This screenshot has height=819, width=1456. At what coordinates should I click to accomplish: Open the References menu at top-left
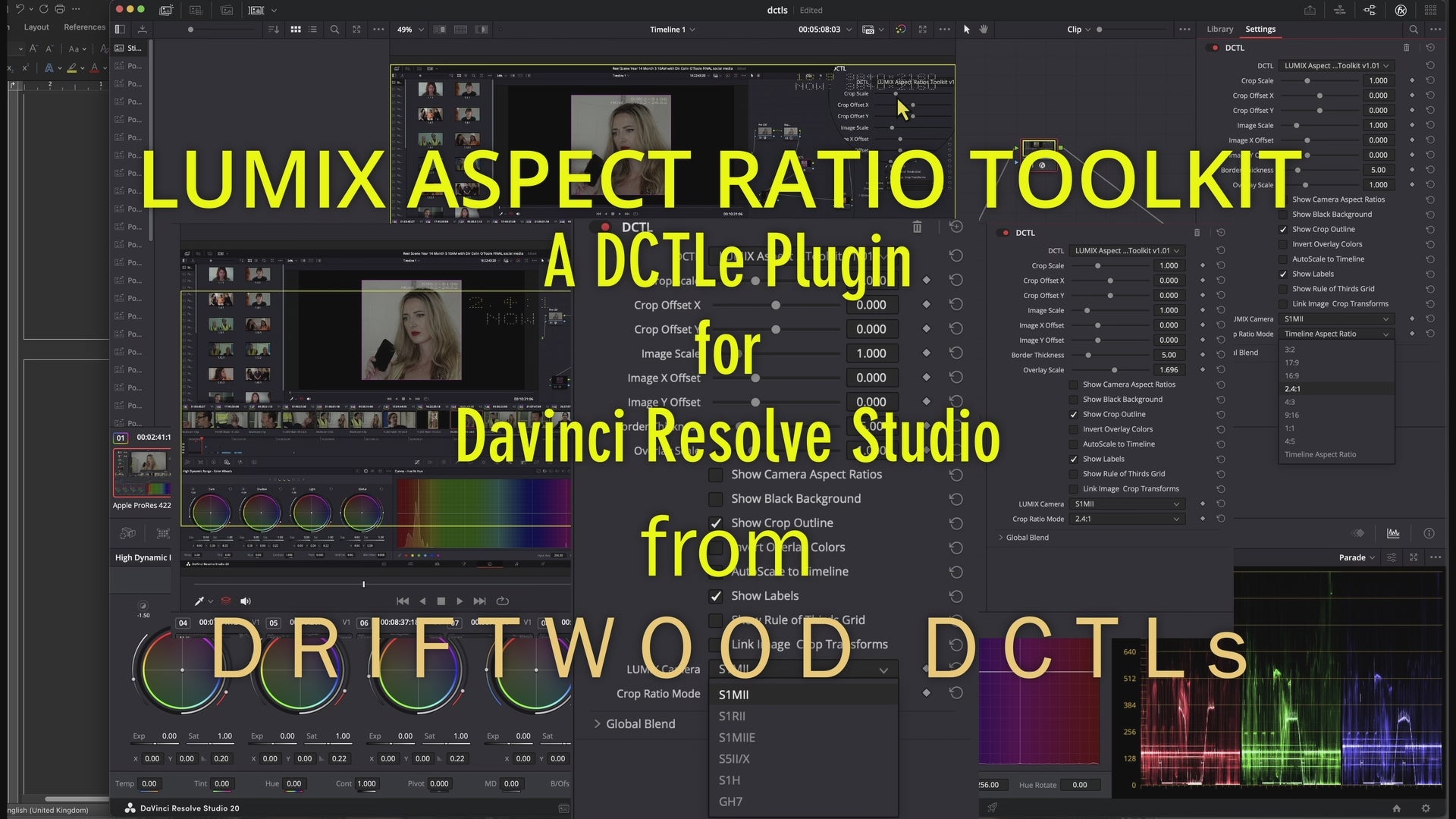point(84,27)
